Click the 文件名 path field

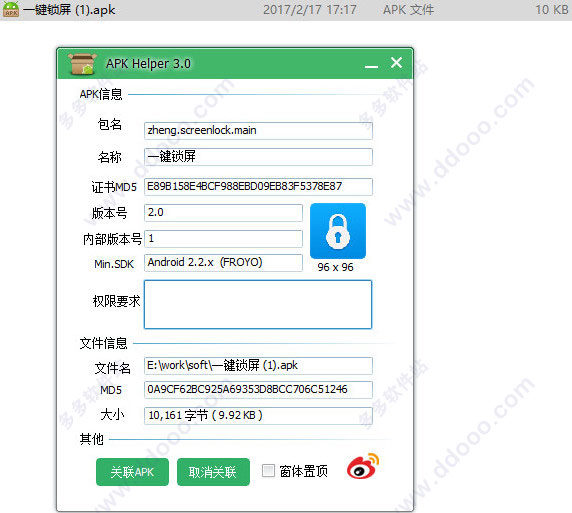(x=258, y=366)
